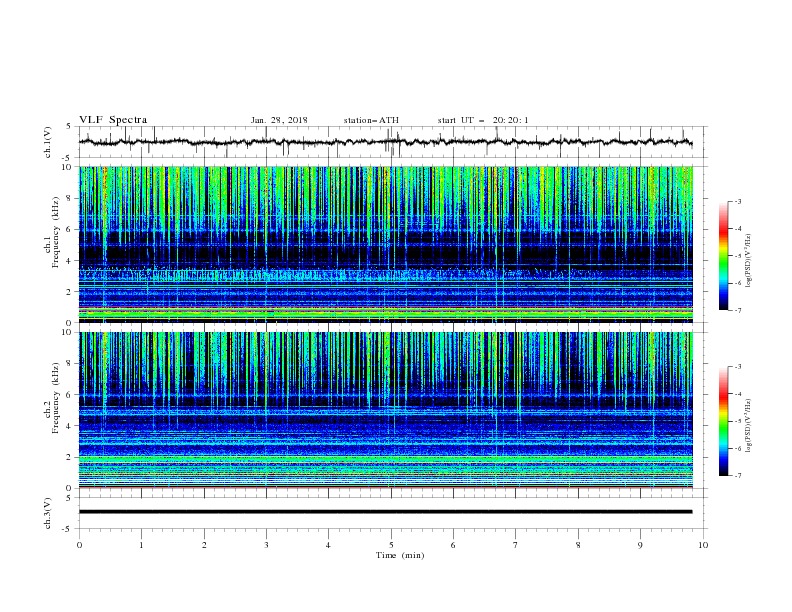Click the "VLF Spectra" plot title
792x612 pixels.
113,120
